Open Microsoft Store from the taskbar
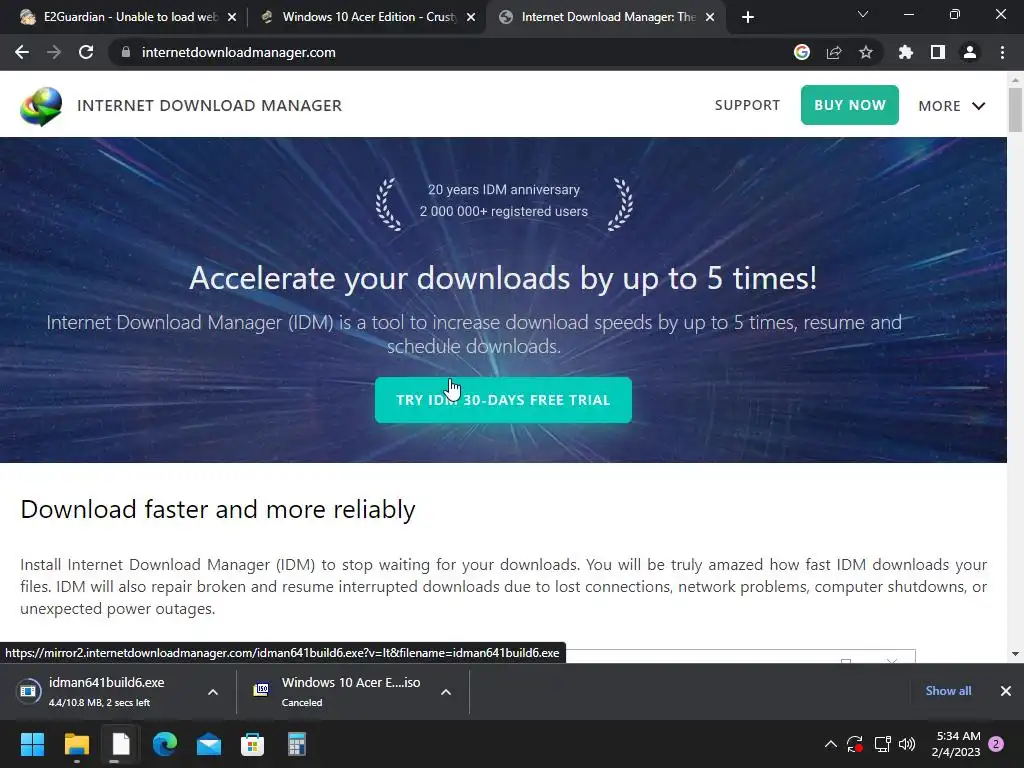1024x768 pixels. click(x=253, y=744)
